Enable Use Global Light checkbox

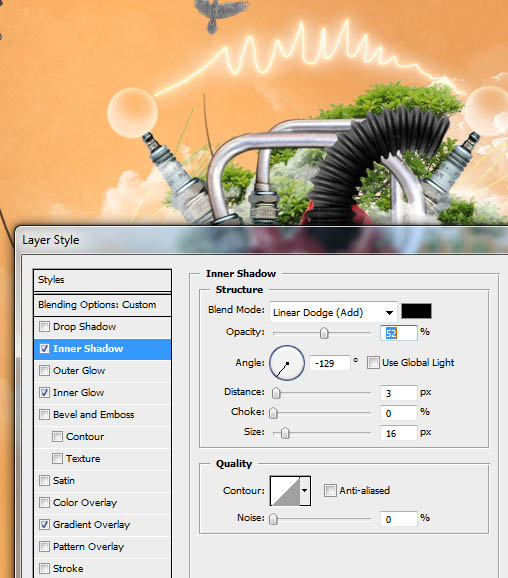pyautogui.click(x=373, y=363)
